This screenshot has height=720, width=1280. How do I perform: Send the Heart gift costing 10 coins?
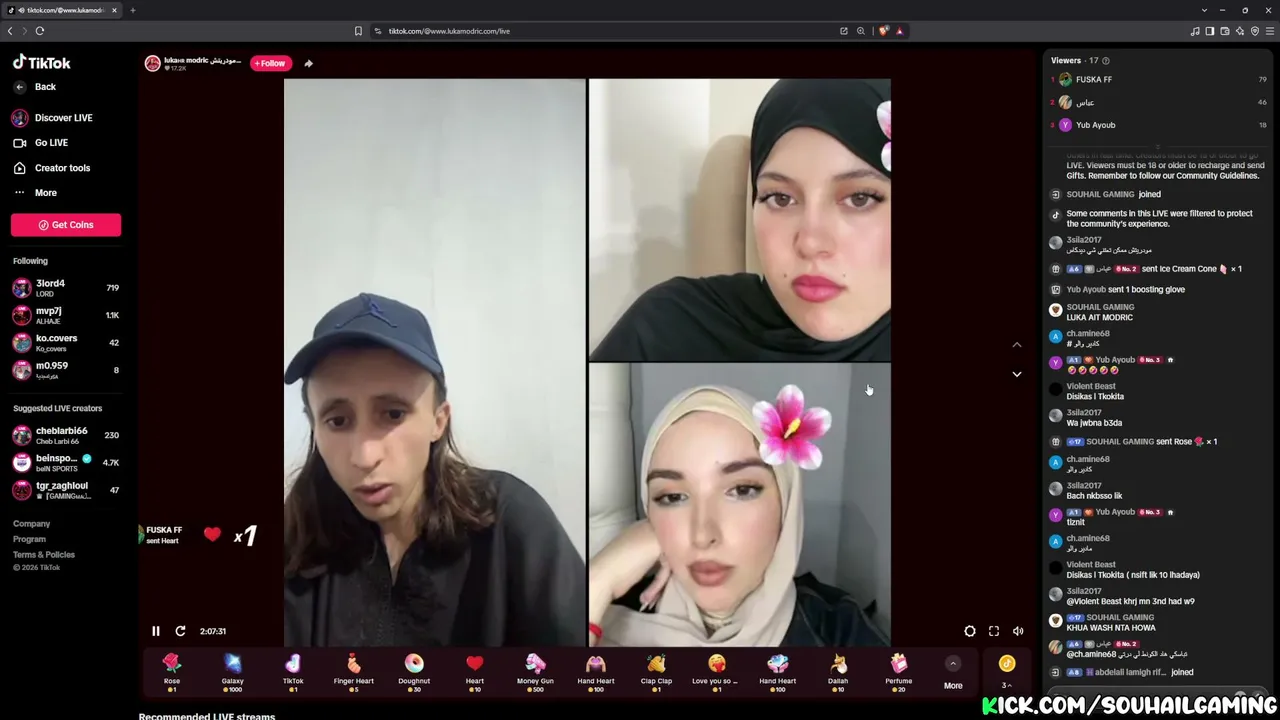point(475,671)
